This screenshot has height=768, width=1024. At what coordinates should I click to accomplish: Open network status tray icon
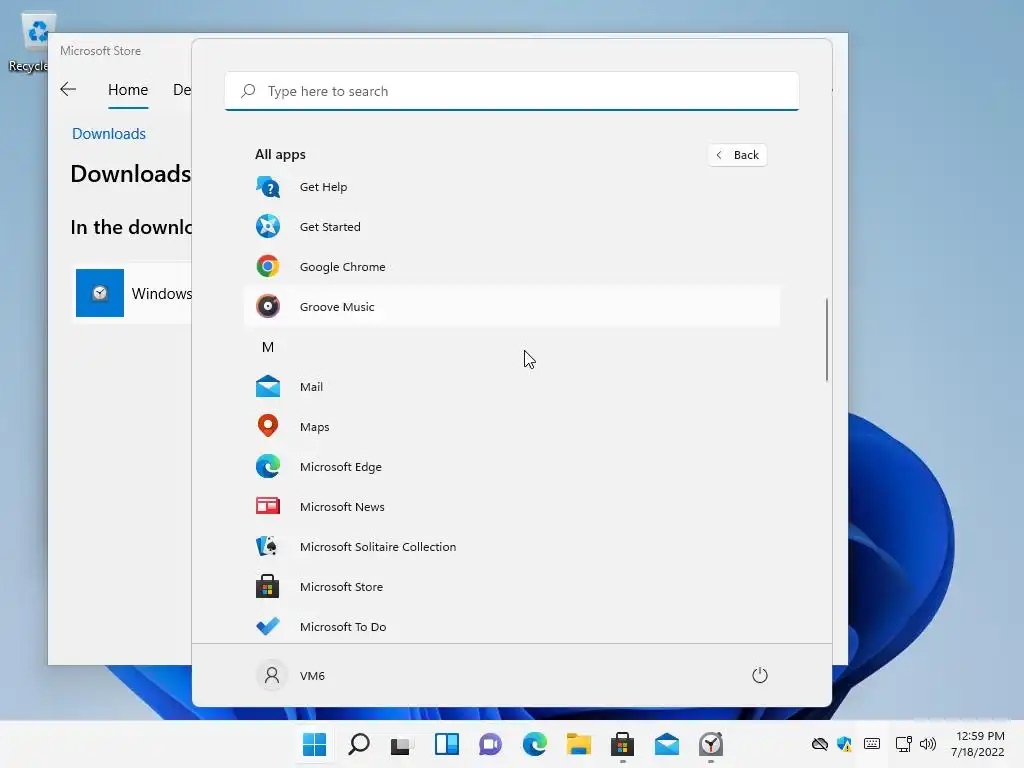coord(904,744)
